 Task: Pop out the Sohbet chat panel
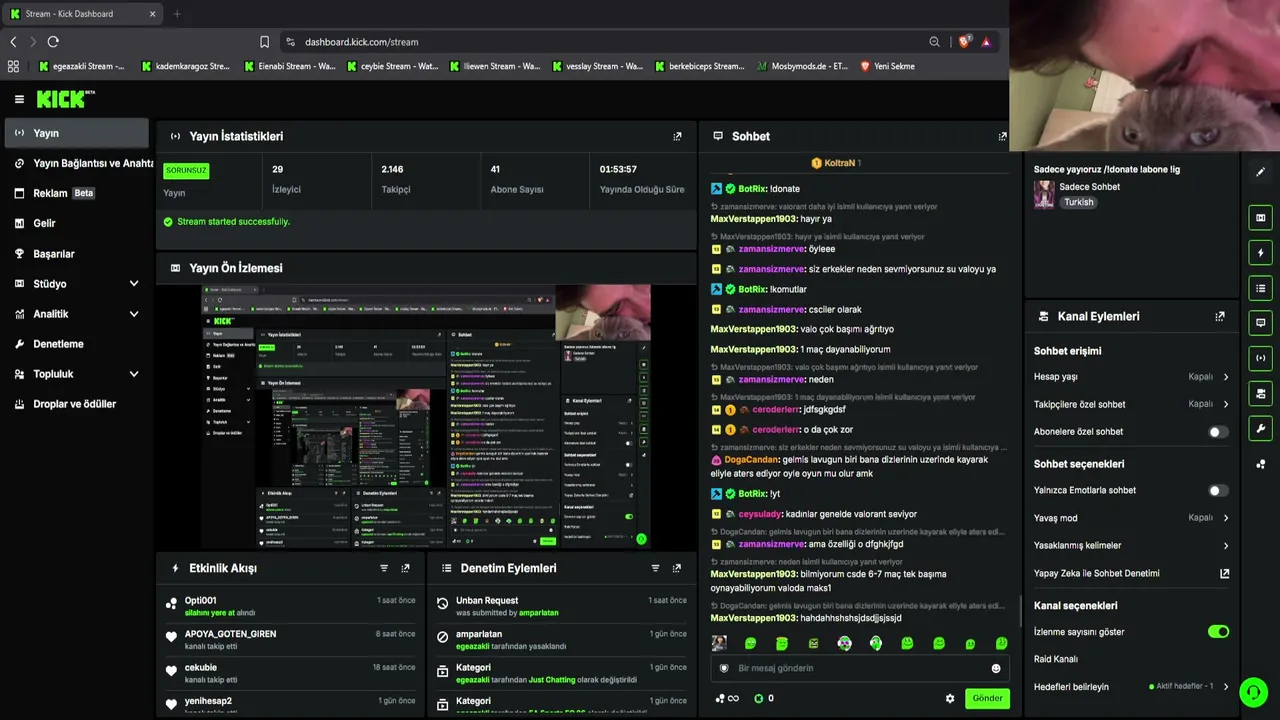[1002, 136]
